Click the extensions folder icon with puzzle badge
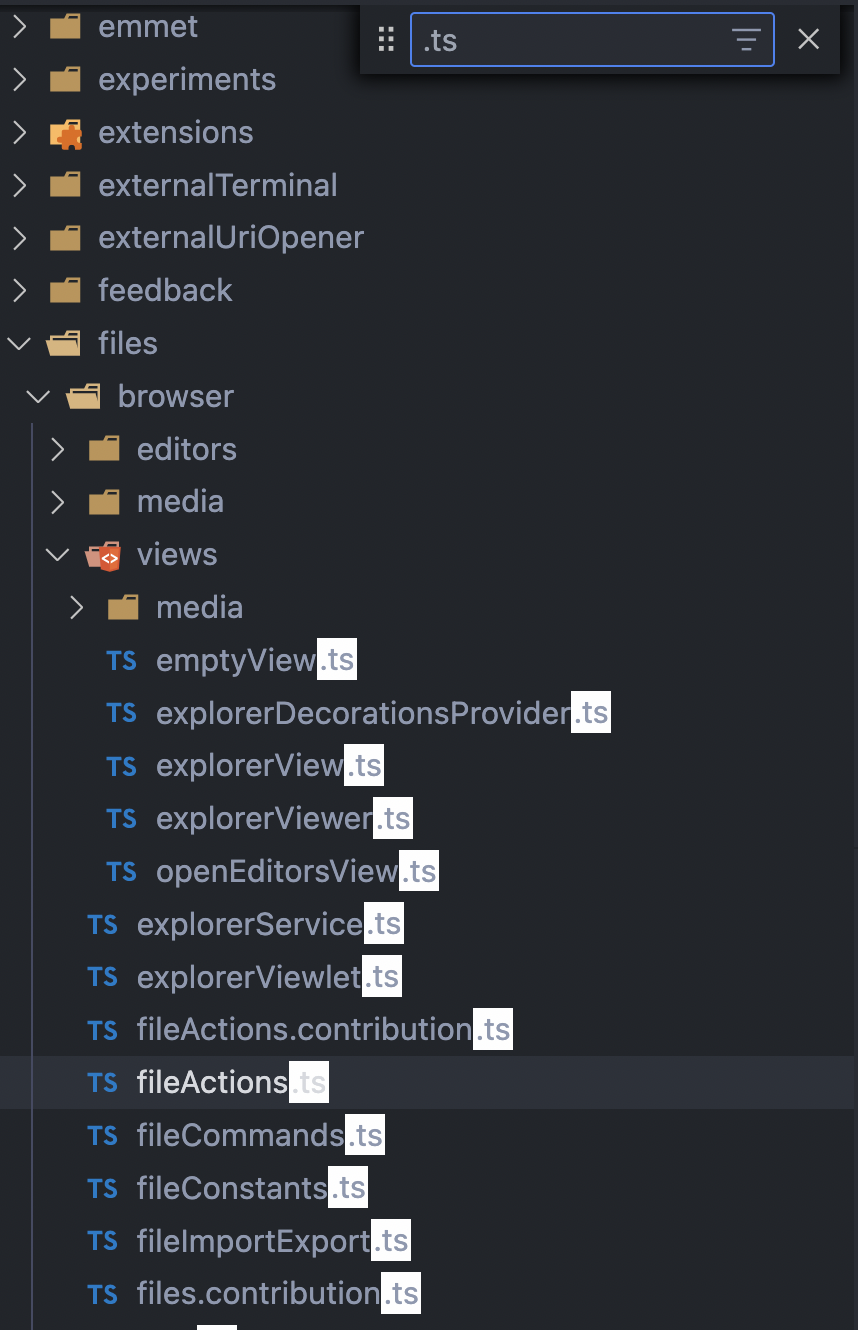The image size is (858, 1330). (64, 132)
